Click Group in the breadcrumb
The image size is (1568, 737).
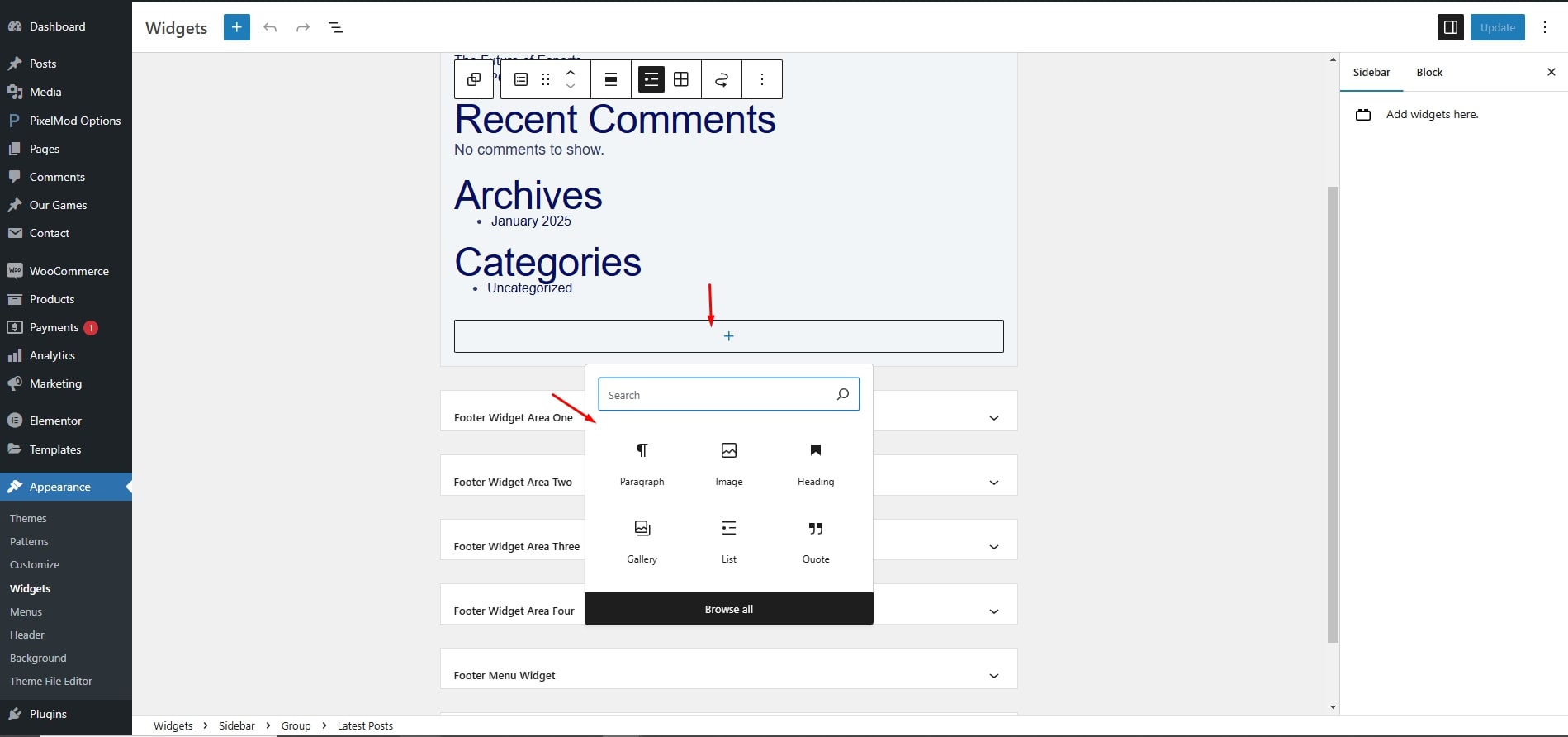click(296, 725)
